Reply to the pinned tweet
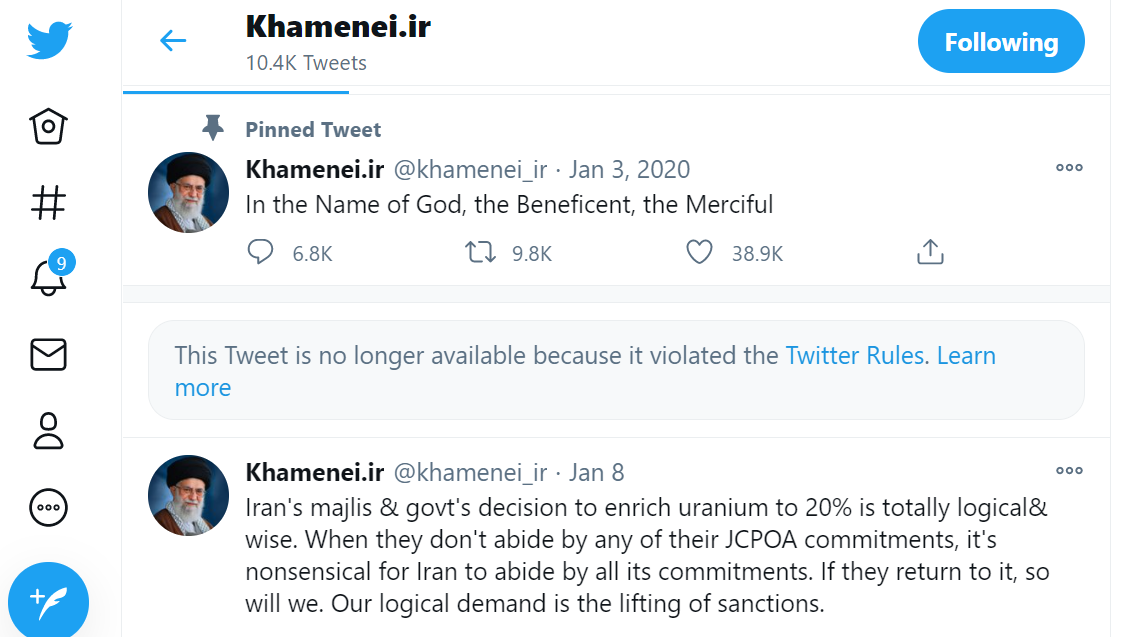1134x637 pixels. pyautogui.click(x=260, y=252)
